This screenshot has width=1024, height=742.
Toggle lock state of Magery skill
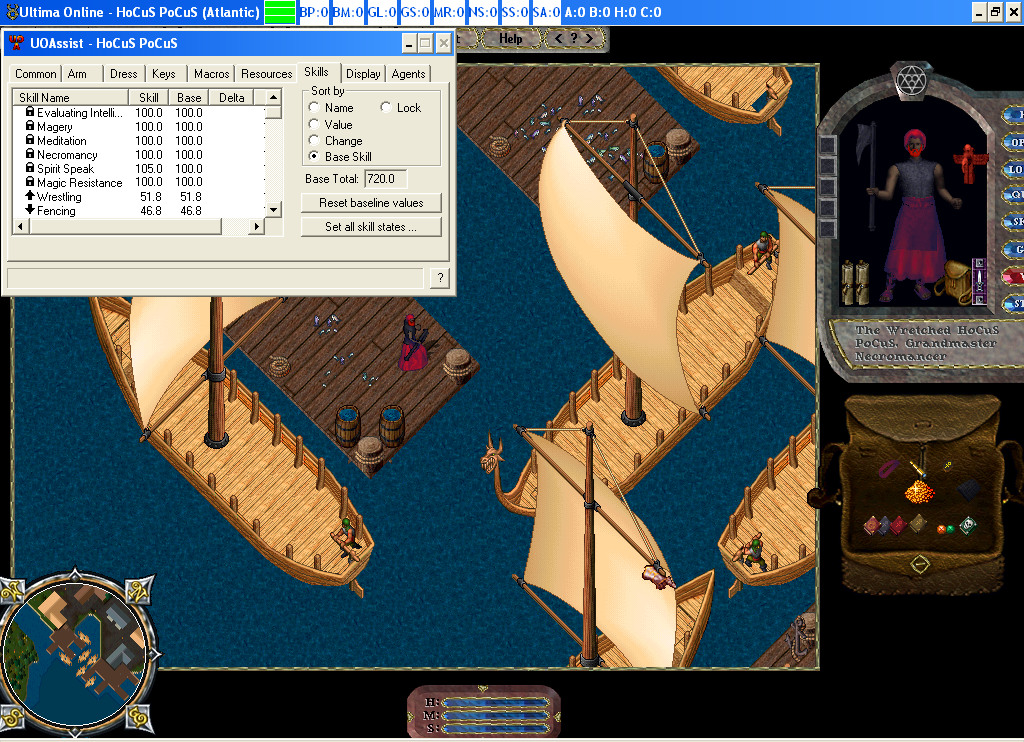pyautogui.click(x=30, y=126)
